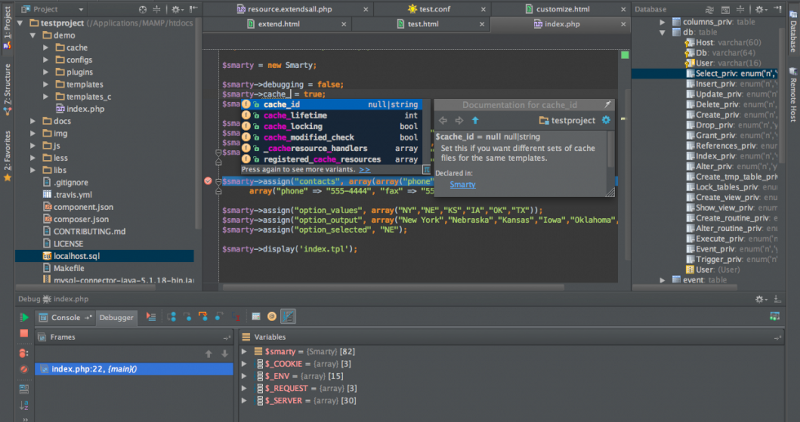Open Database panel gear settings

pos(760,9)
